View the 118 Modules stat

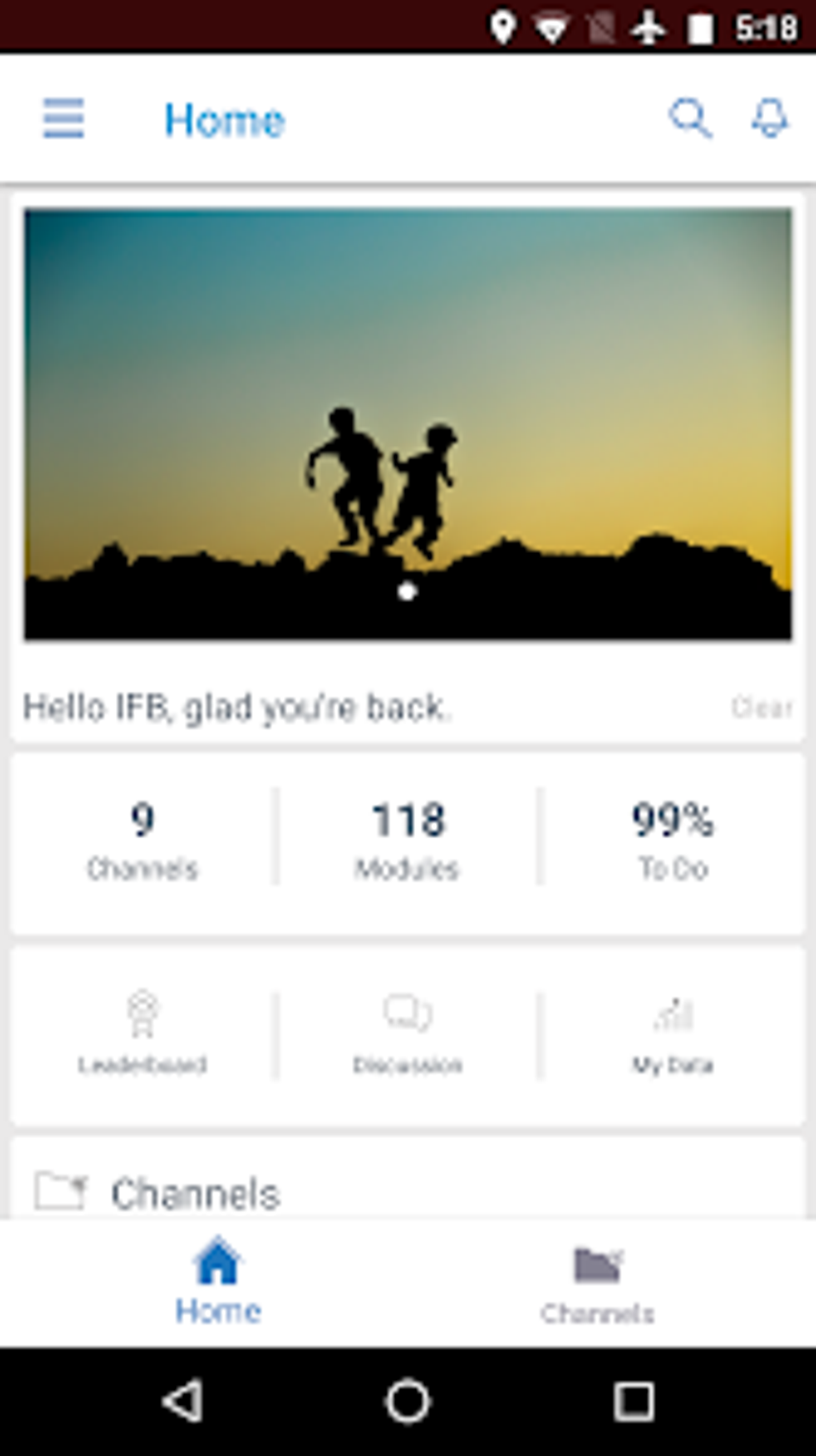pos(407,840)
